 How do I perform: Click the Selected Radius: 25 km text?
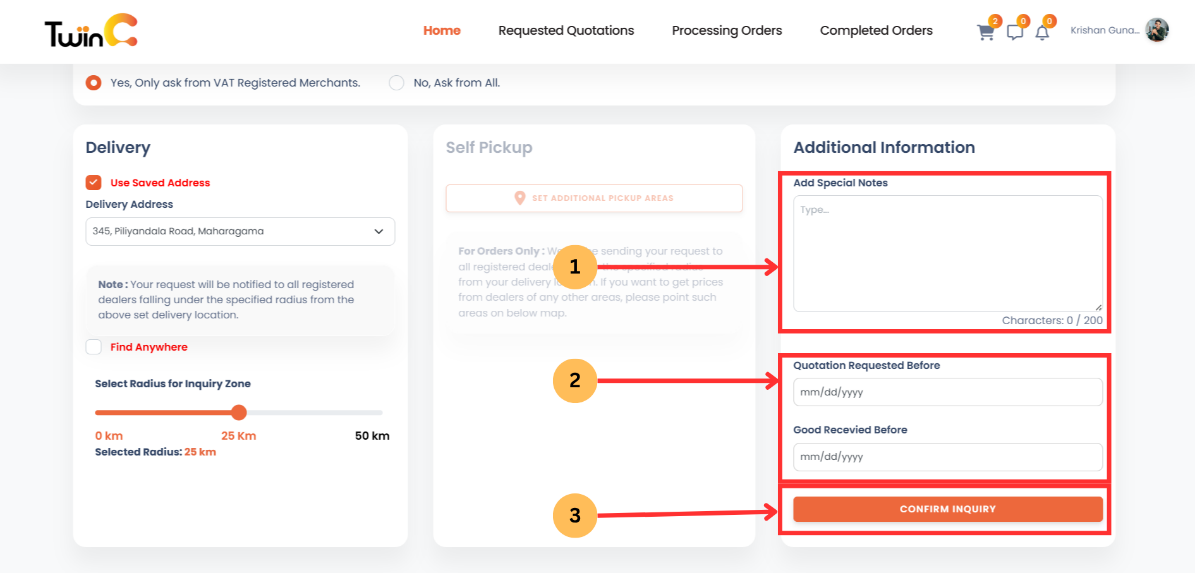(x=155, y=452)
